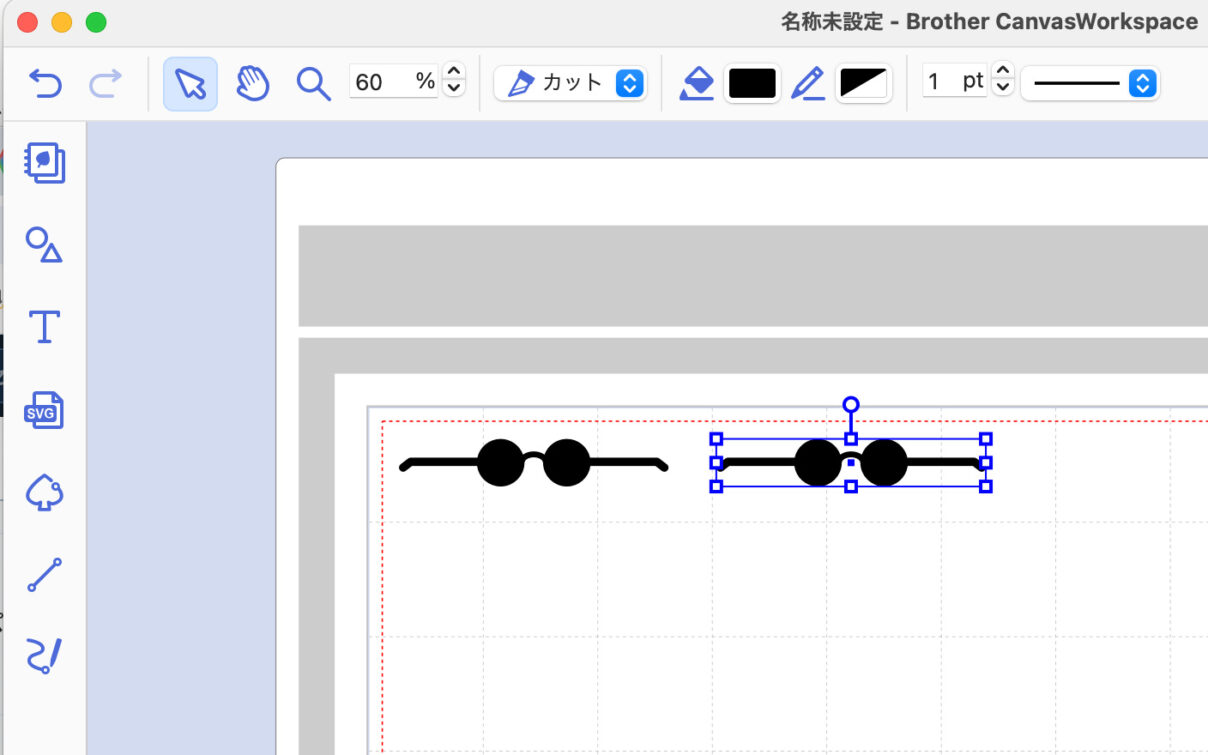Select the freehand curve drawing tool

44,657
